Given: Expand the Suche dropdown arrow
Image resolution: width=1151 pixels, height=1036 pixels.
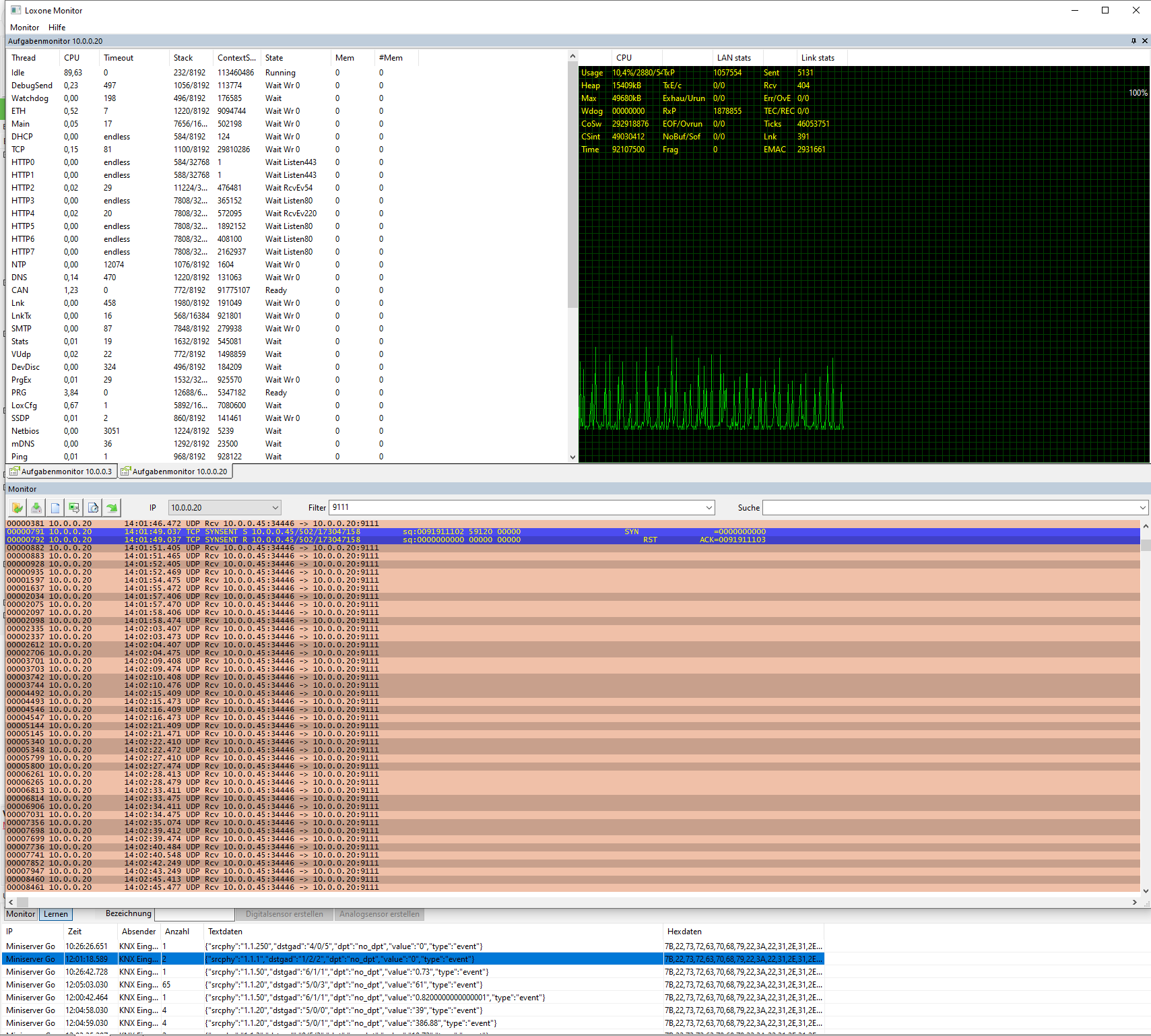Looking at the screenshot, I should point(1142,508).
